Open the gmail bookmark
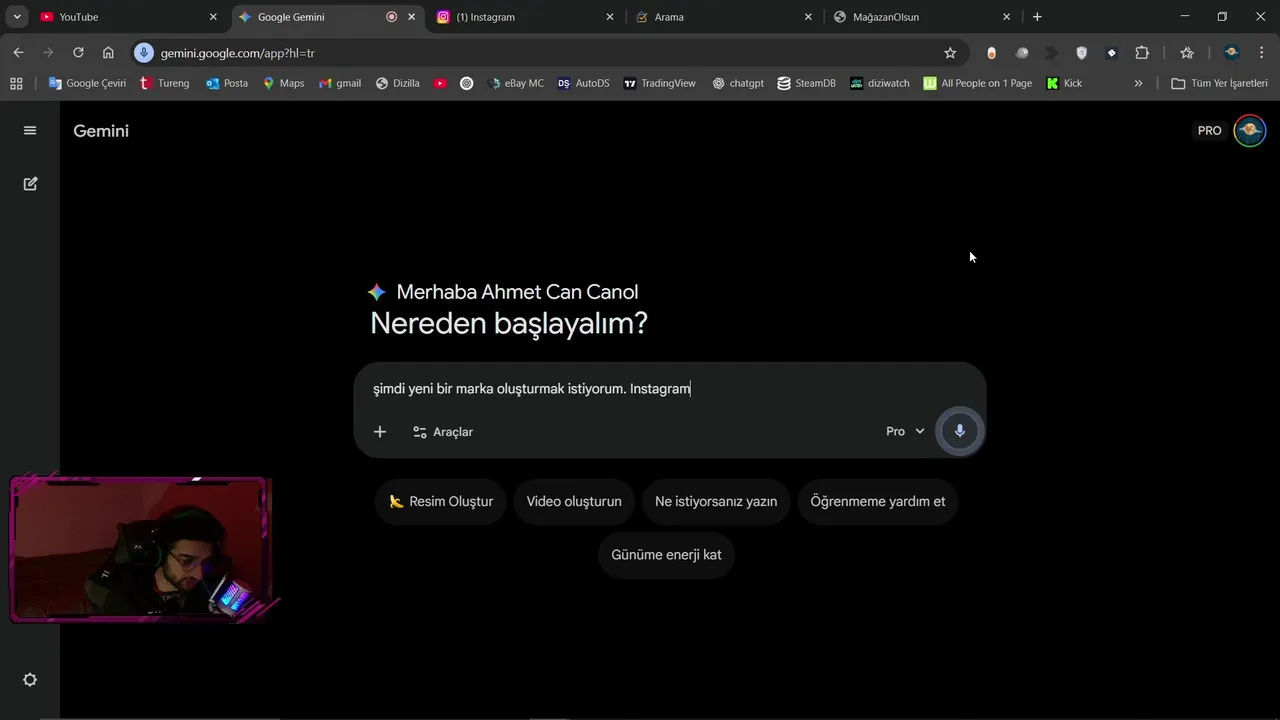The width and height of the screenshot is (1280, 720). click(x=340, y=83)
